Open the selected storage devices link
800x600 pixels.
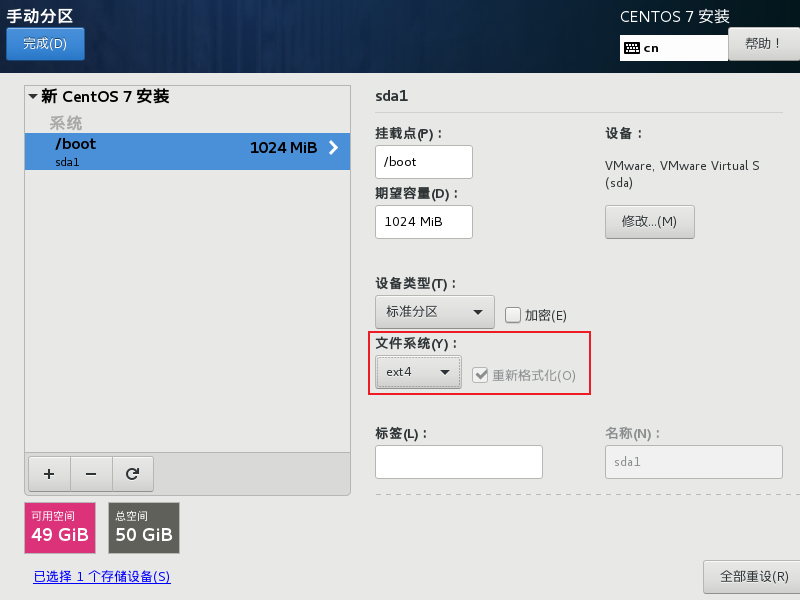(x=100, y=577)
